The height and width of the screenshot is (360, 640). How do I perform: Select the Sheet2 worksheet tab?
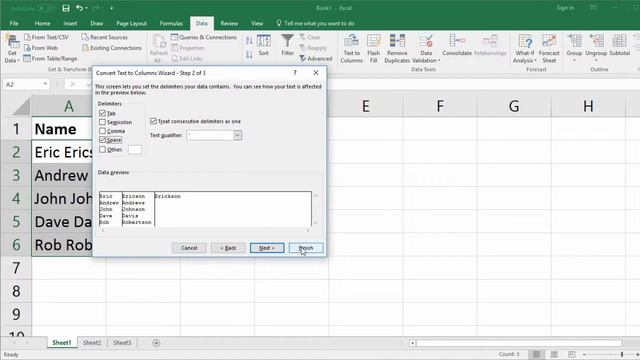[92, 343]
